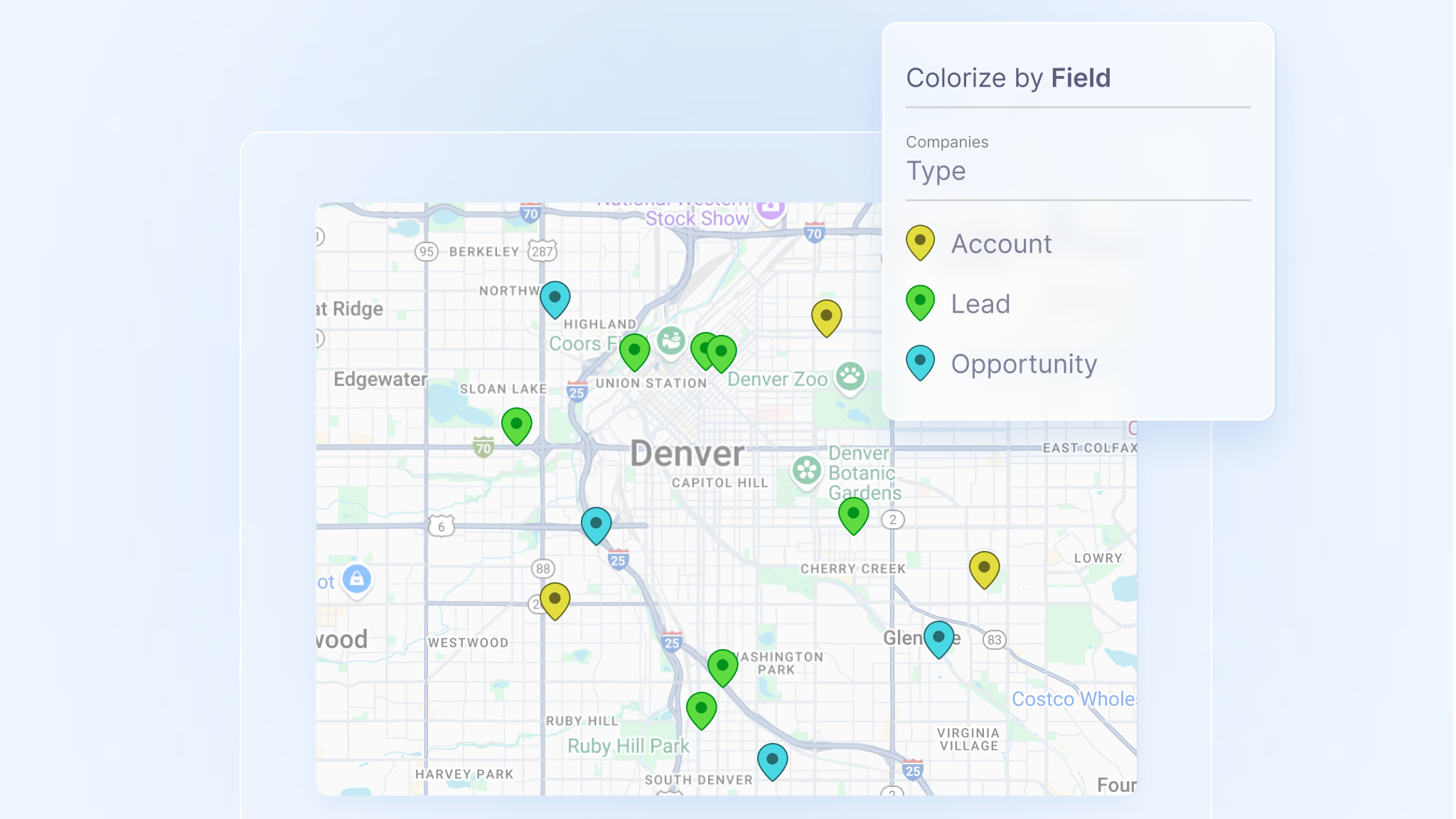Click the Denver Botanic Gardens flower icon

[x=807, y=471]
